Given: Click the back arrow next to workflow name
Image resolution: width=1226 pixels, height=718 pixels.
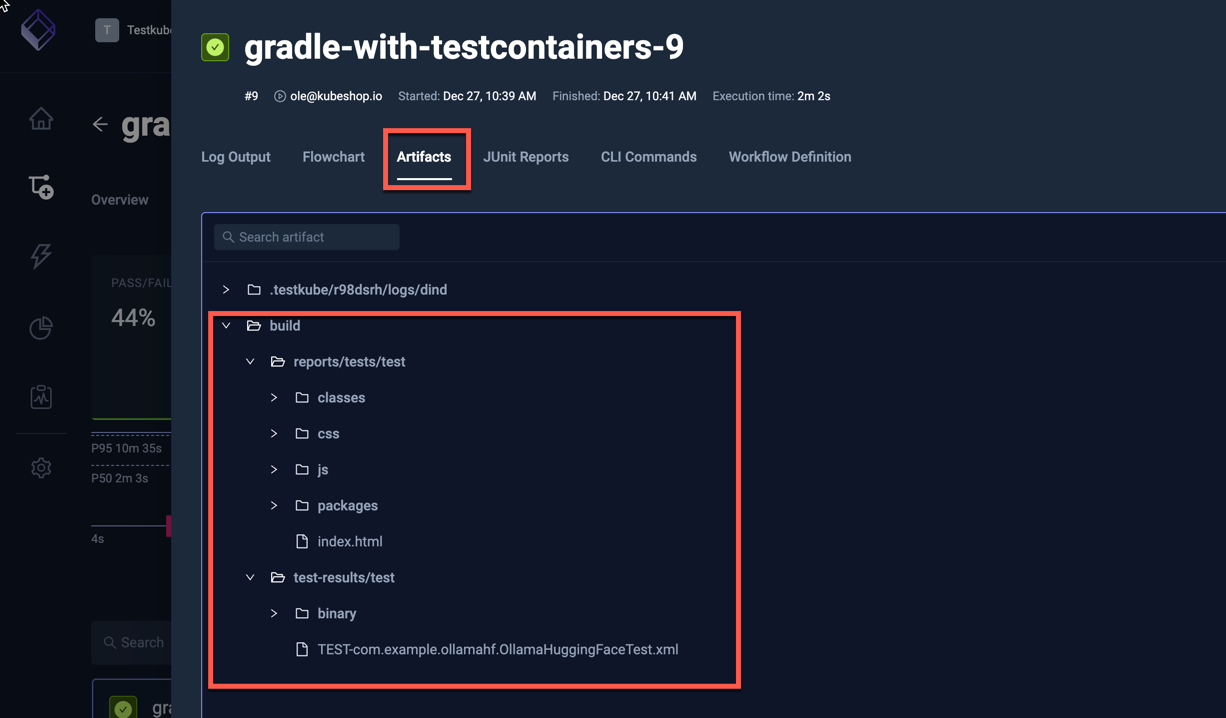Looking at the screenshot, I should coord(100,124).
